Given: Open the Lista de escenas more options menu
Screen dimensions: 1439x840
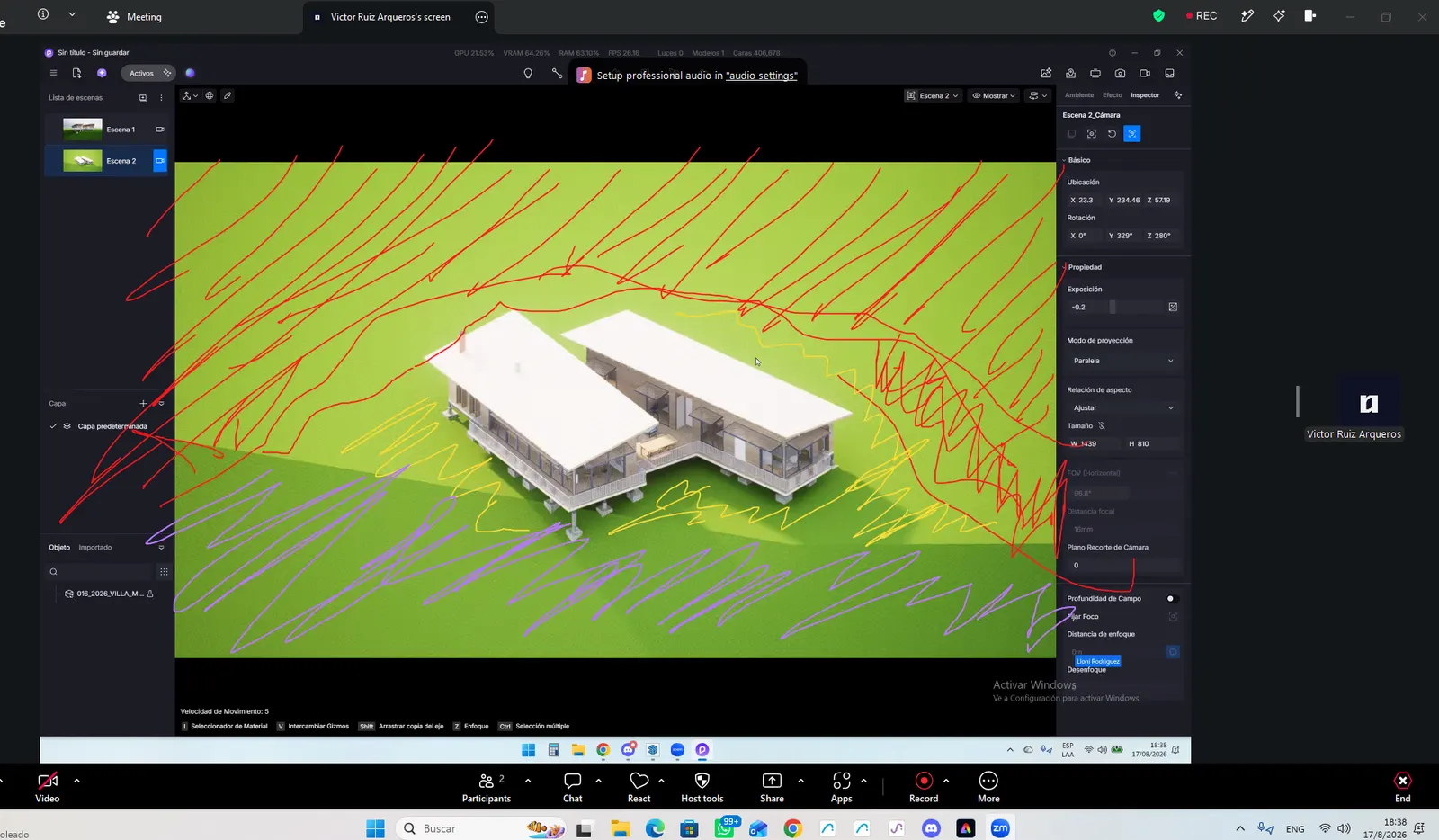Looking at the screenshot, I should (x=162, y=97).
